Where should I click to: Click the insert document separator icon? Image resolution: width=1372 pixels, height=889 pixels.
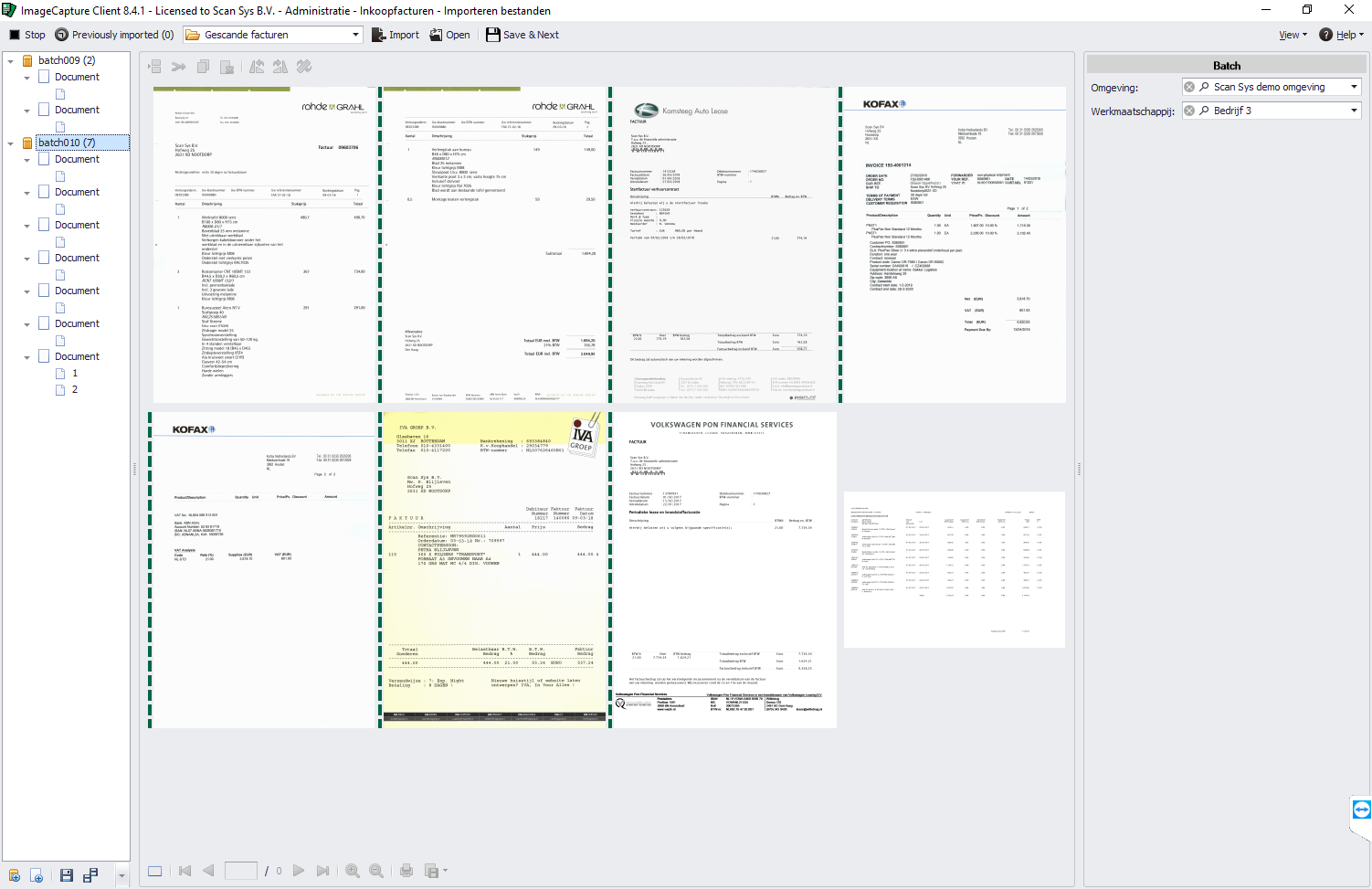pos(155,67)
